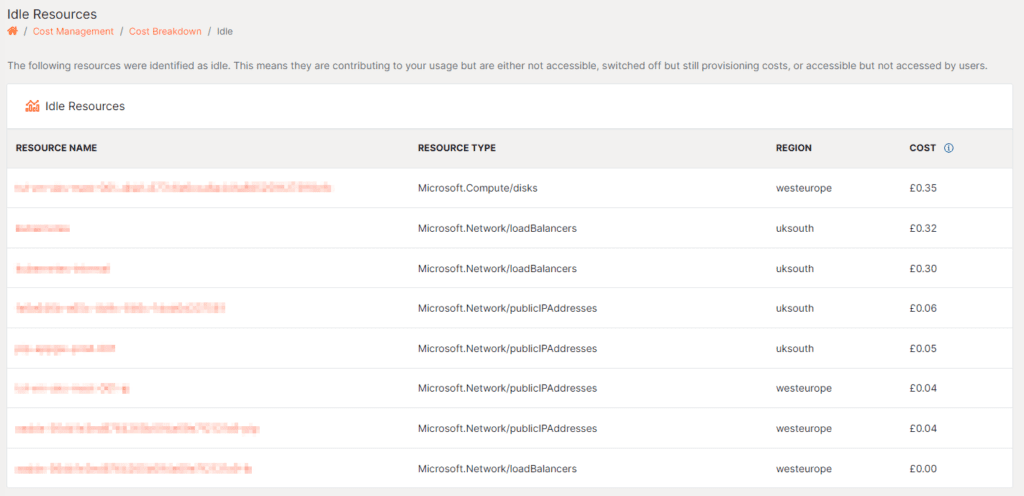Sort by the RESOURCE TYPE column header
This screenshot has height=496, width=1024.
[x=456, y=148]
